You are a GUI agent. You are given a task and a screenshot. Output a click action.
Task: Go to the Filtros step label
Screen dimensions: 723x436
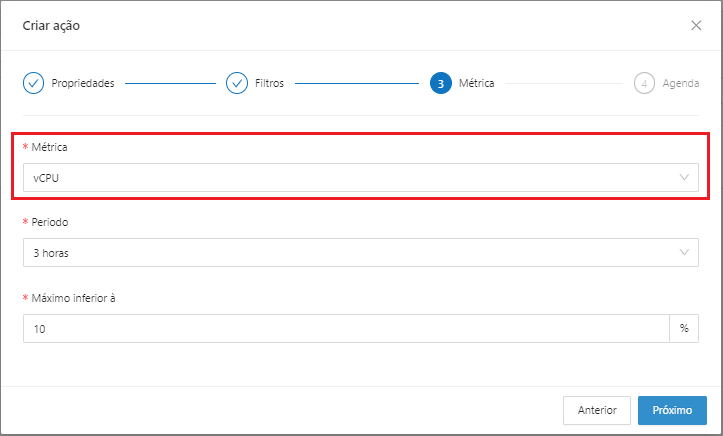[x=267, y=83]
